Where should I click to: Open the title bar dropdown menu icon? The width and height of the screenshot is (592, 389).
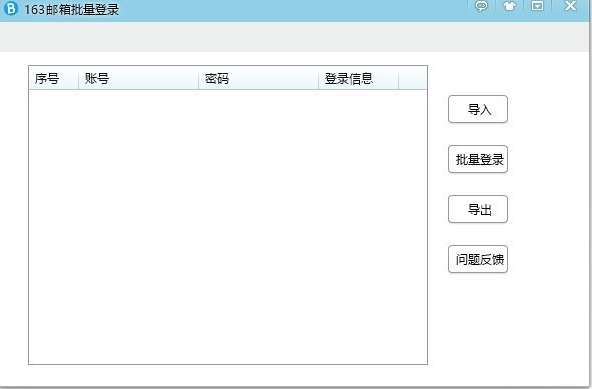pyautogui.click(x=537, y=6)
